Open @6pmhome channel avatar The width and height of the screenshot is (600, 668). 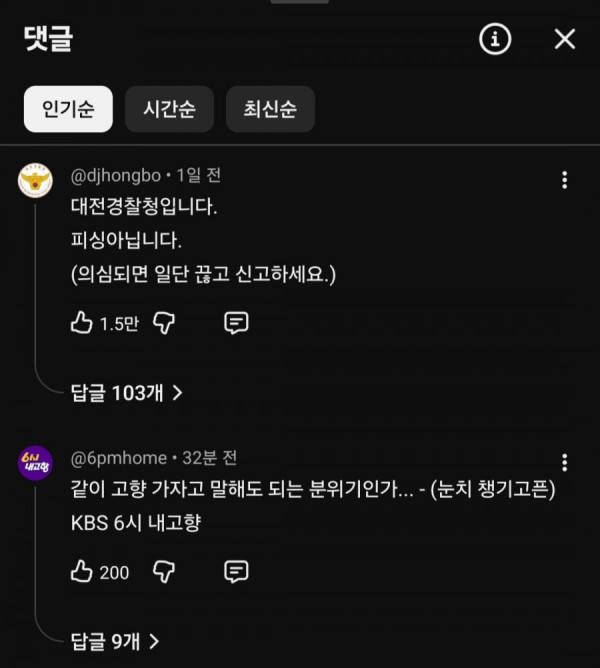point(36,462)
